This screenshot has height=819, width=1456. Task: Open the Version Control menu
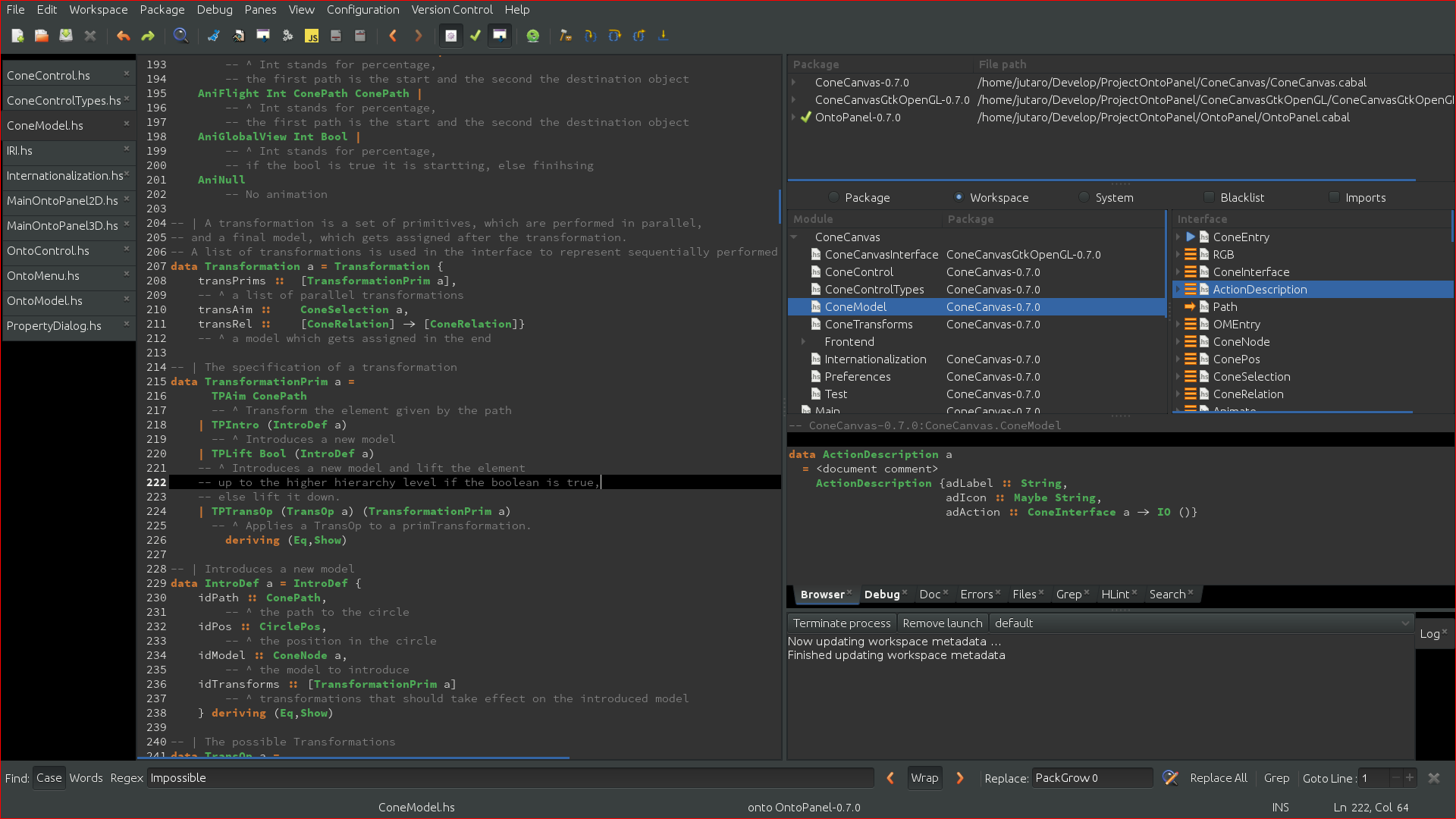click(x=451, y=10)
